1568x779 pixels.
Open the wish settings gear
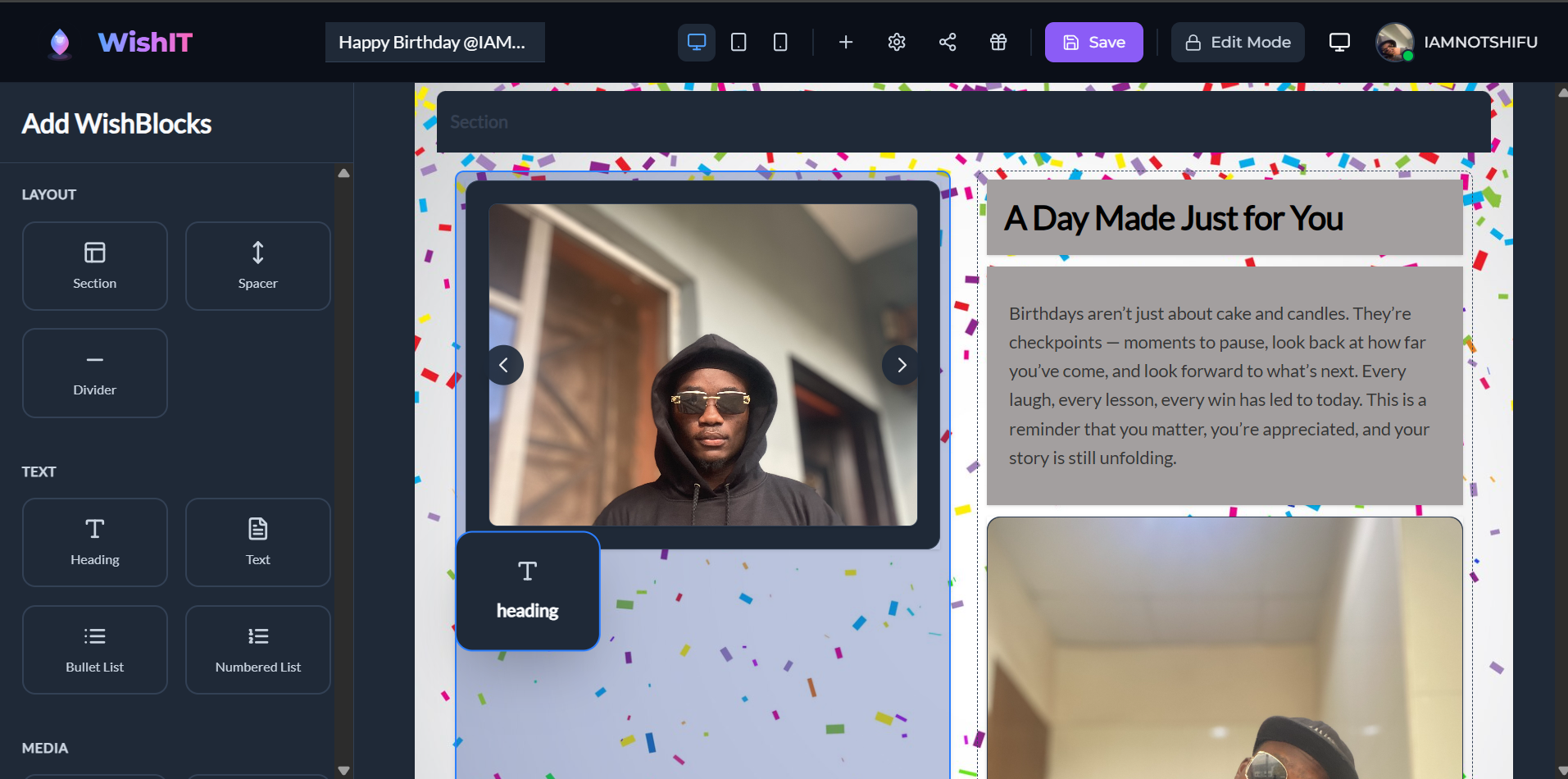896,42
